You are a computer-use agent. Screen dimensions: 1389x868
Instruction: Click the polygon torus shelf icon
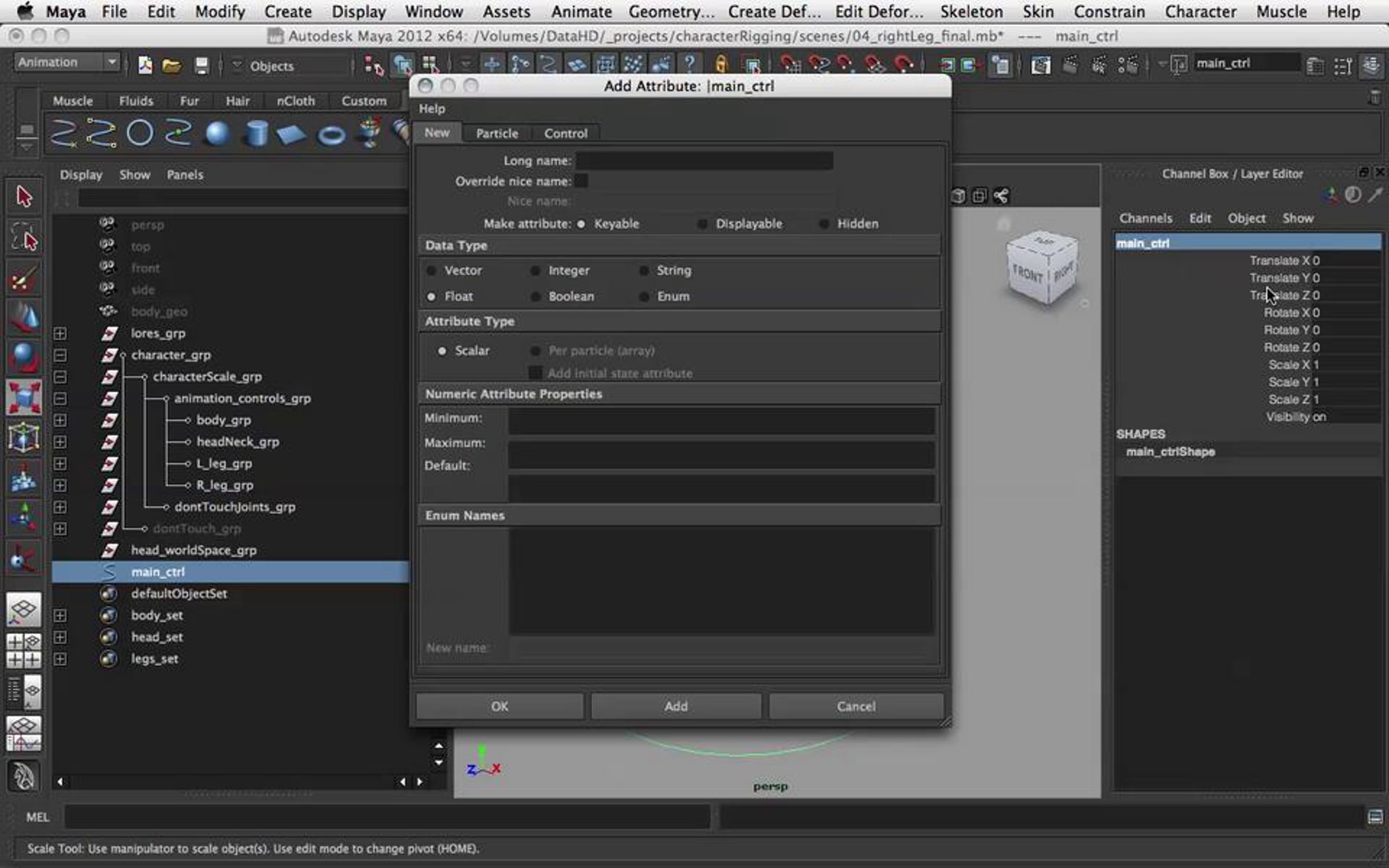click(332, 135)
